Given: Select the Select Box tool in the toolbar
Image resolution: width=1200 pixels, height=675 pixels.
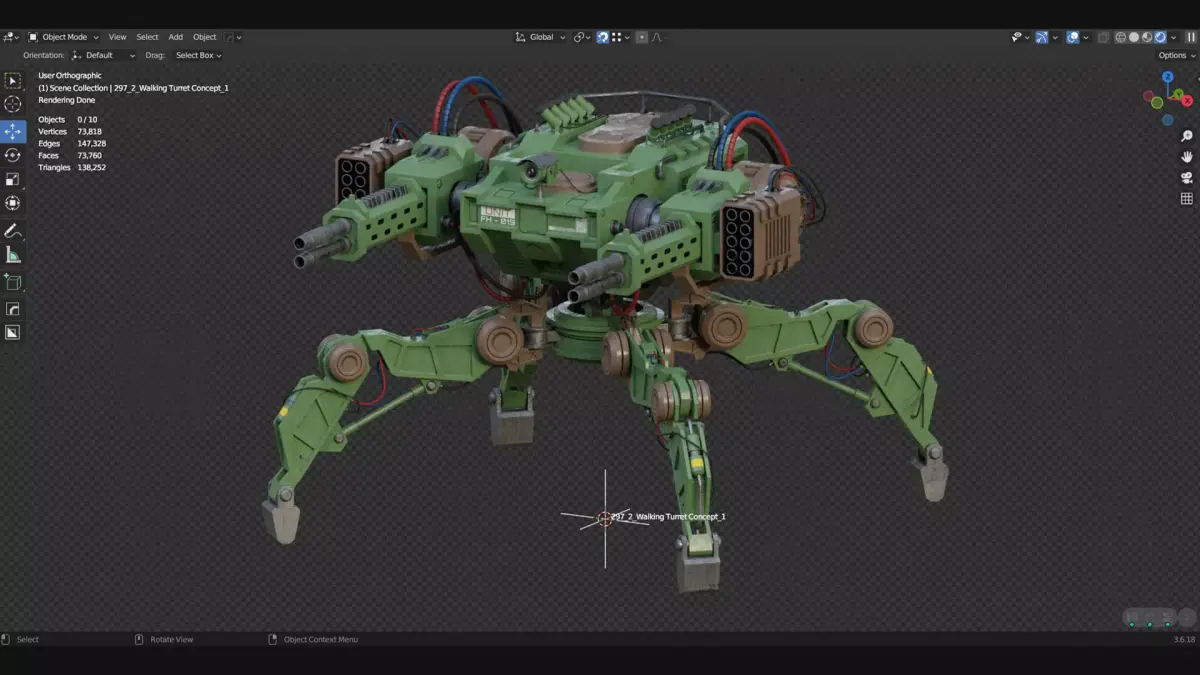Looking at the screenshot, I should point(13,81).
